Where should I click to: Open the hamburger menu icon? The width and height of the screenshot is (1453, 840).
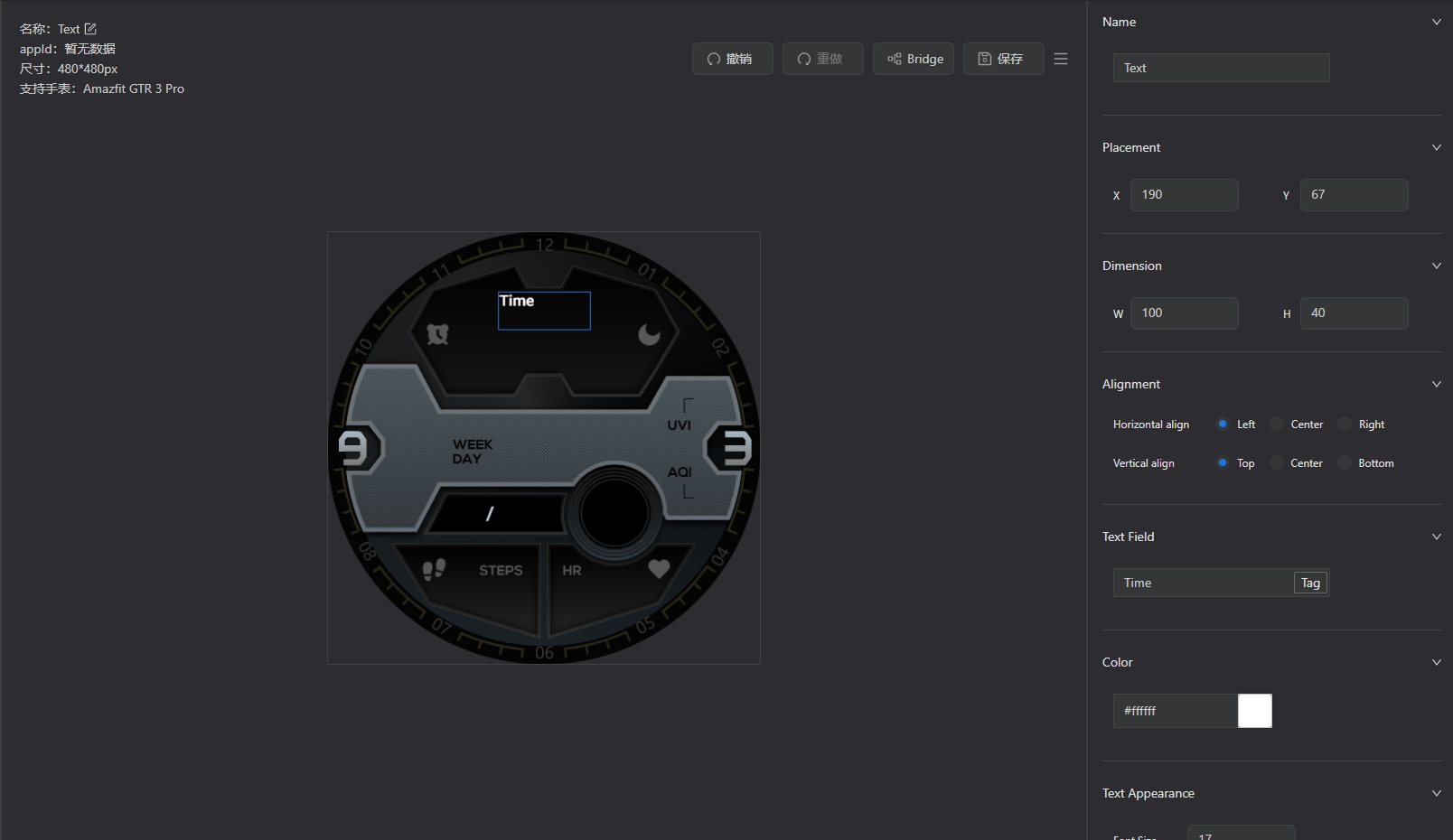[x=1061, y=59]
